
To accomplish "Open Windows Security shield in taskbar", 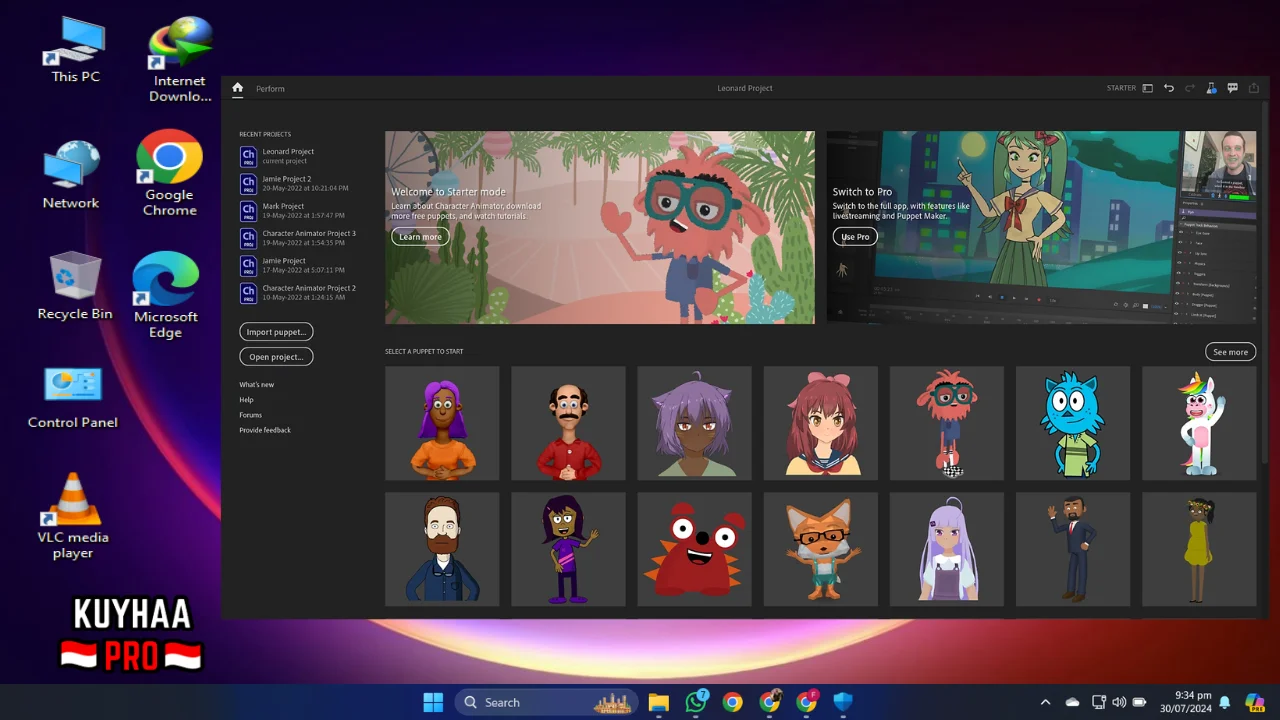I will pos(843,702).
